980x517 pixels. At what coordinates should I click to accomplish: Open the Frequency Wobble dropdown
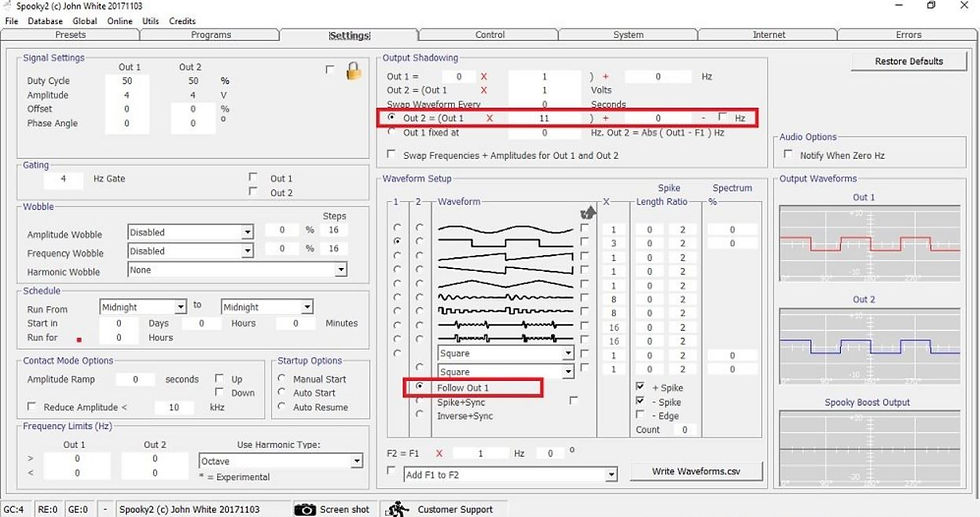coord(248,251)
